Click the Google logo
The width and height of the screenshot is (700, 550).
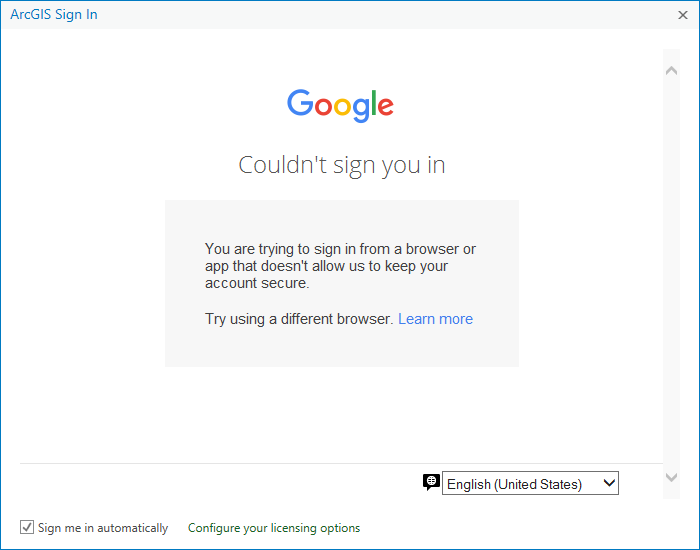340,105
